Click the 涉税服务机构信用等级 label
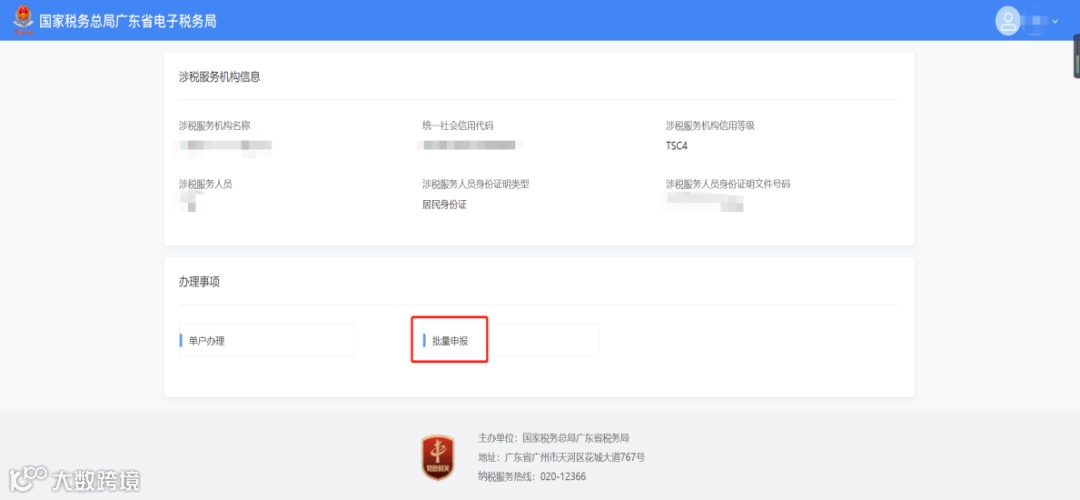This screenshot has height=500, width=1080. [711, 125]
